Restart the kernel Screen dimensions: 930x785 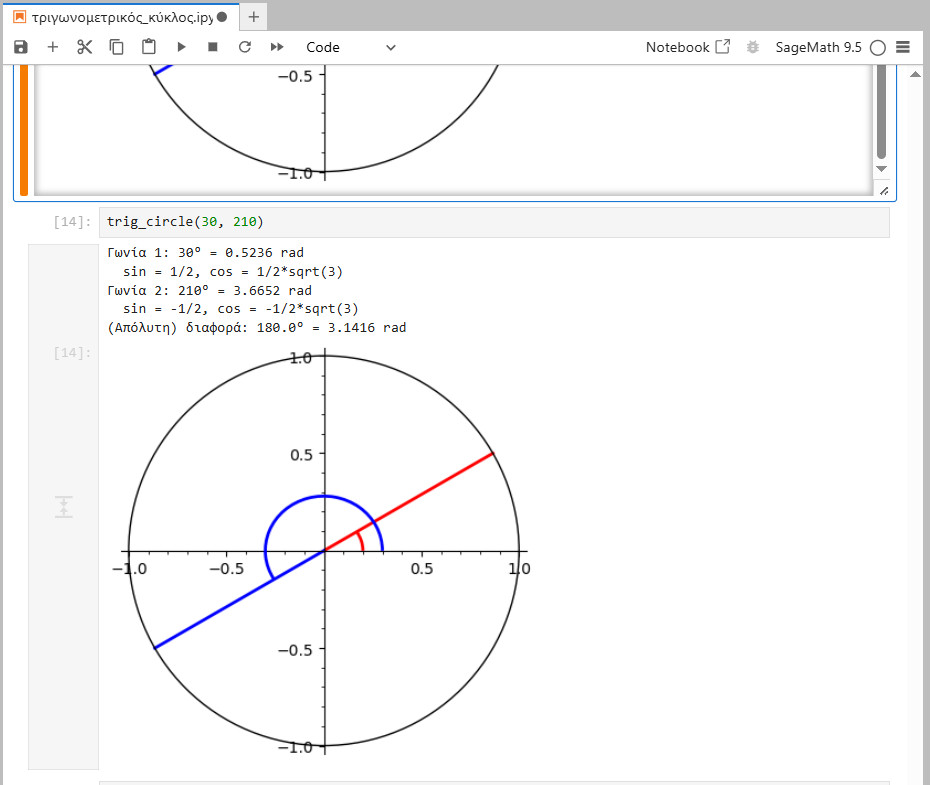[x=245, y=47]
